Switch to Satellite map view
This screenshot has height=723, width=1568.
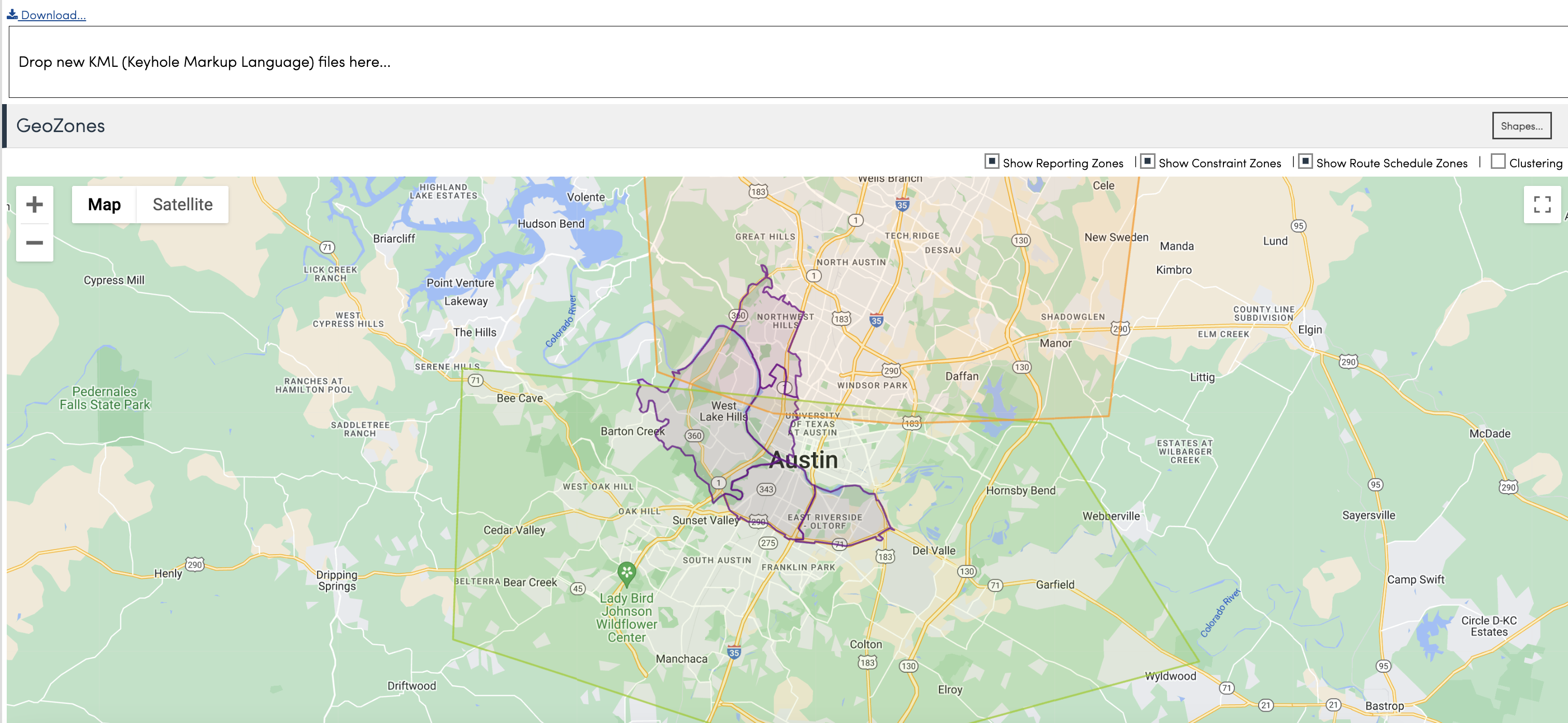182,205
